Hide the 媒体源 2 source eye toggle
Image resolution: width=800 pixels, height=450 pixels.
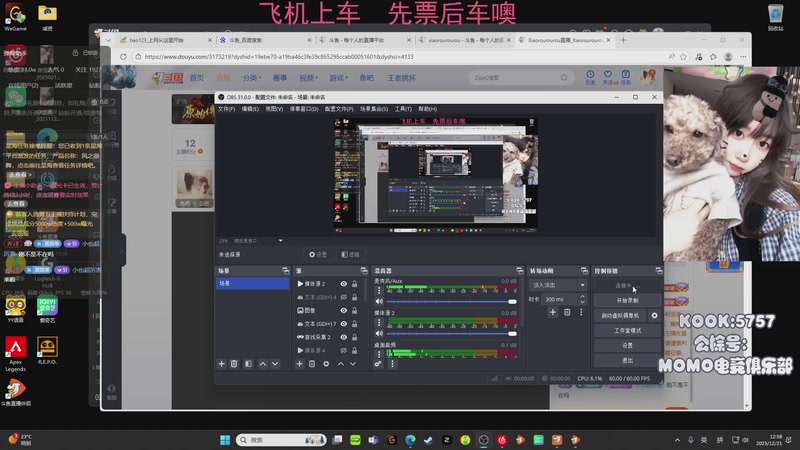(x=343, y=284)
